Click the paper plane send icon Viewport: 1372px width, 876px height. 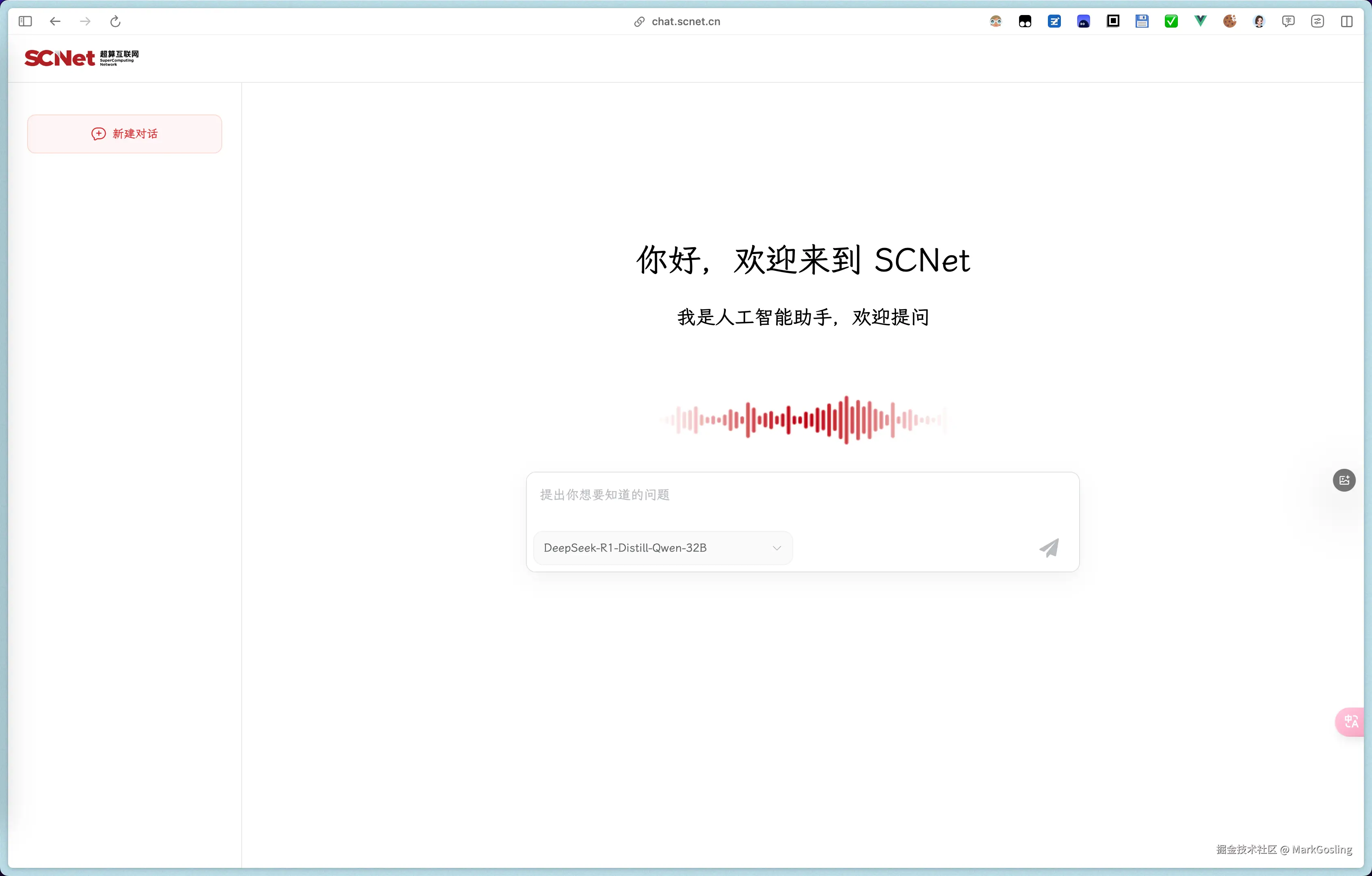[1049, 548]
